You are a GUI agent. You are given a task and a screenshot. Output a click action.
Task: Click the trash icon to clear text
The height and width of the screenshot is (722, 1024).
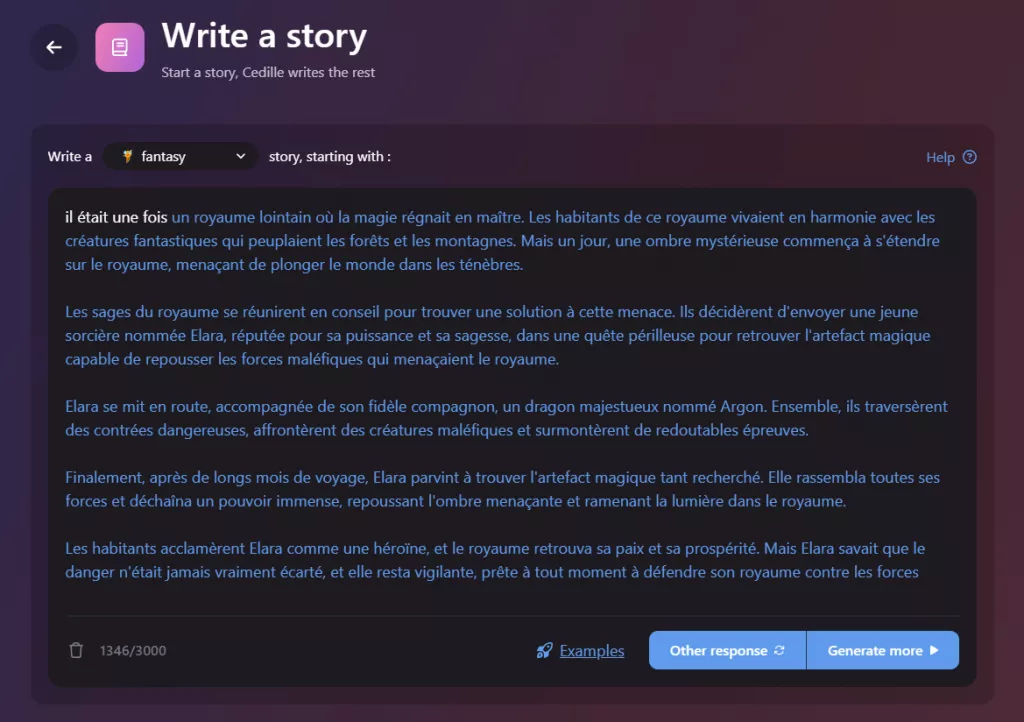[76, 650]
